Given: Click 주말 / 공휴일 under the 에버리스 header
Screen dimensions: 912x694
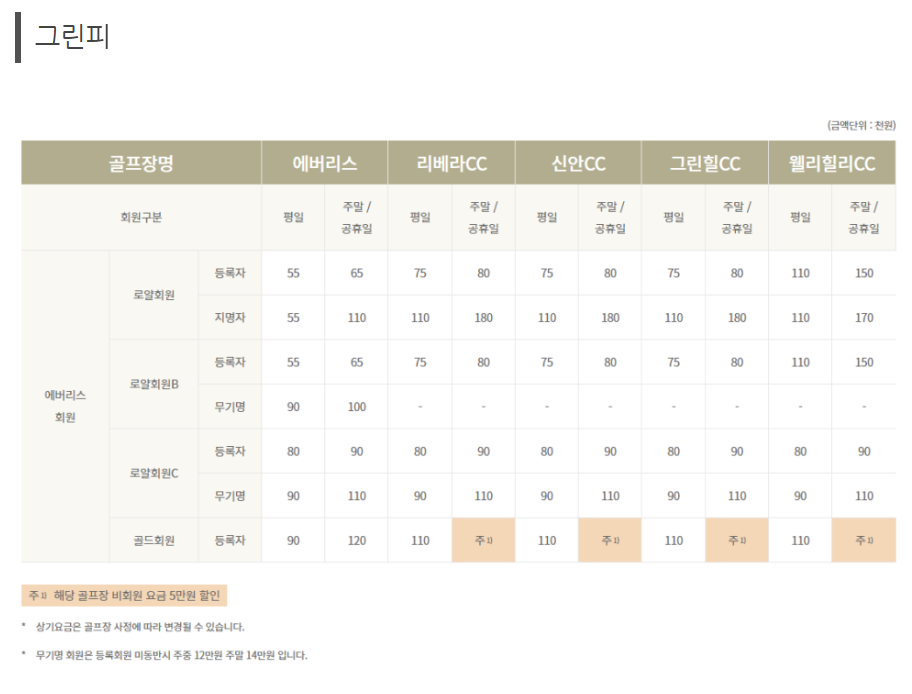Looking at the screenshot, I should pyautogui.click(x=357, y=218).
